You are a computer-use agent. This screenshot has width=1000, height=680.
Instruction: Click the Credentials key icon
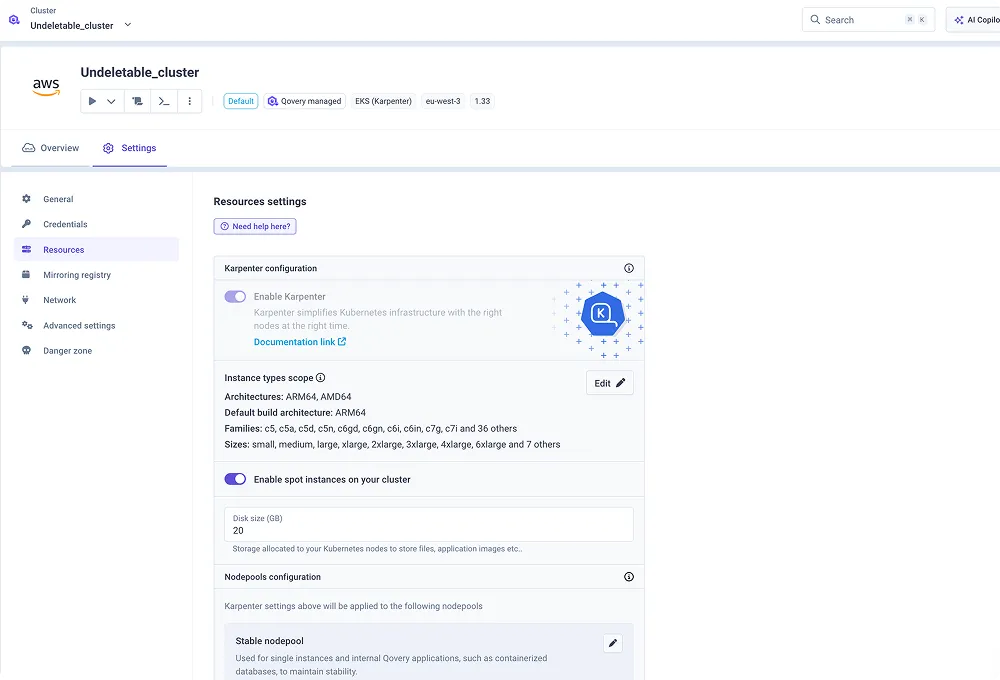click(x=26, y=224)
